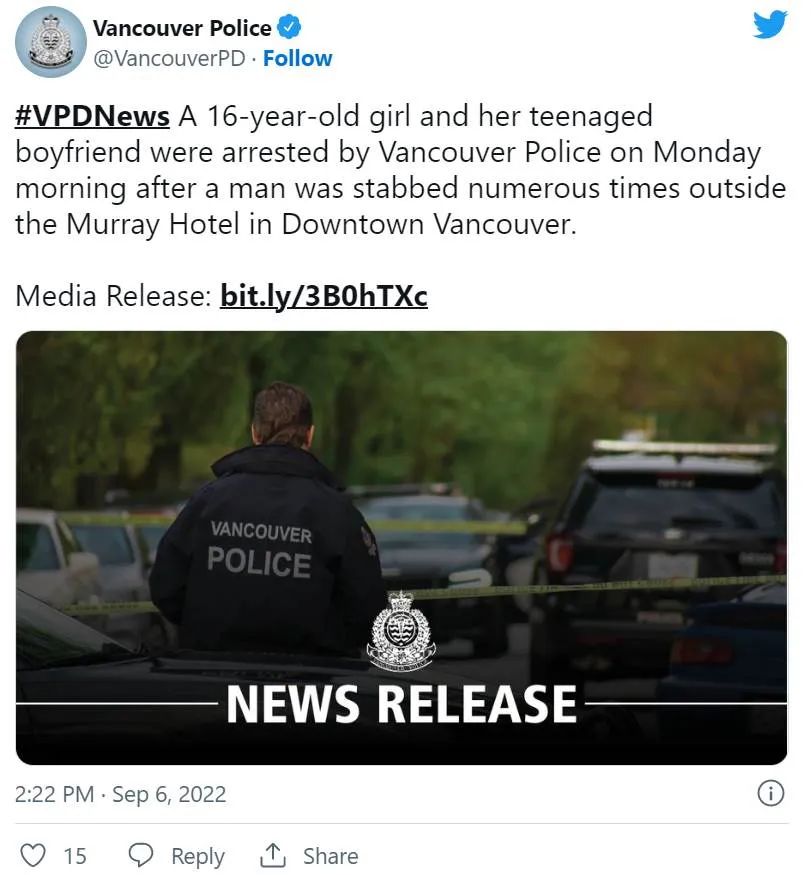Follow the Vancouver Police account
This screenshot has height=875, width=811.
coord(297,58)
